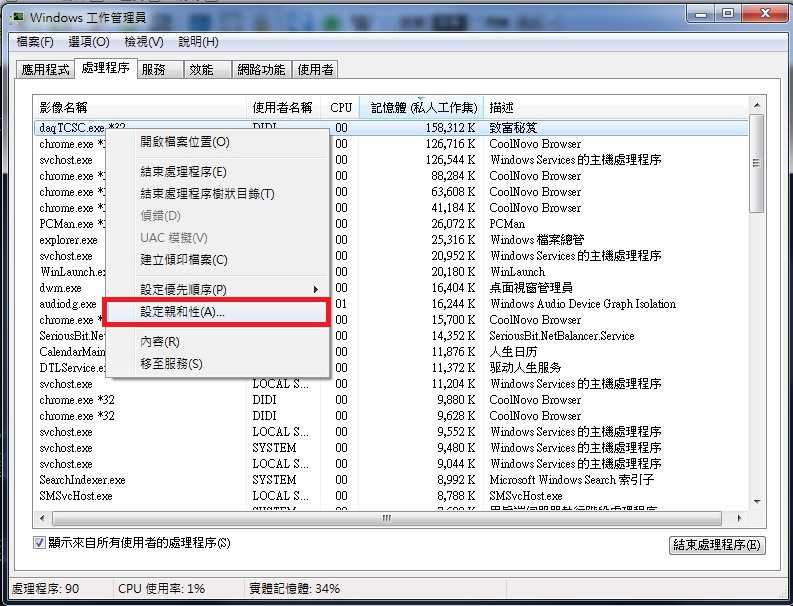793x606 pixels.
Task: Minimize the Task Manager window
Action: [700, 14]
